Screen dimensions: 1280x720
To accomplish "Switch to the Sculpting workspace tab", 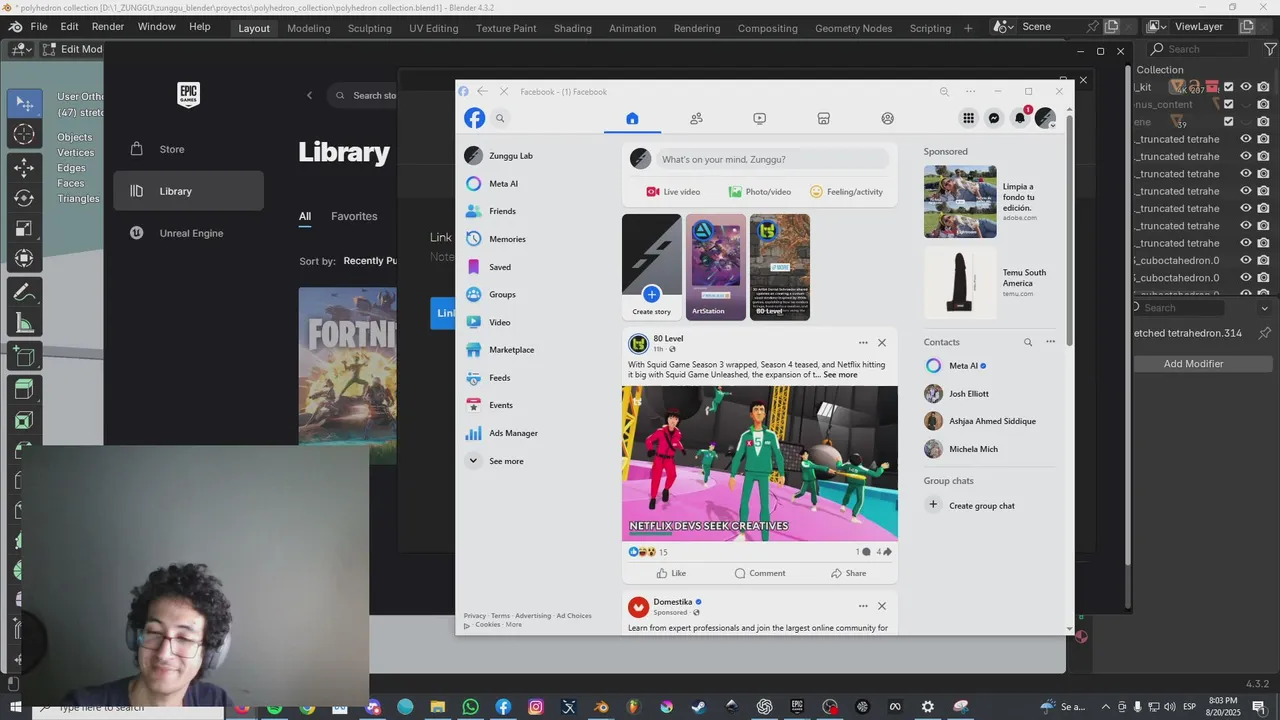I will tap(370, 28).
